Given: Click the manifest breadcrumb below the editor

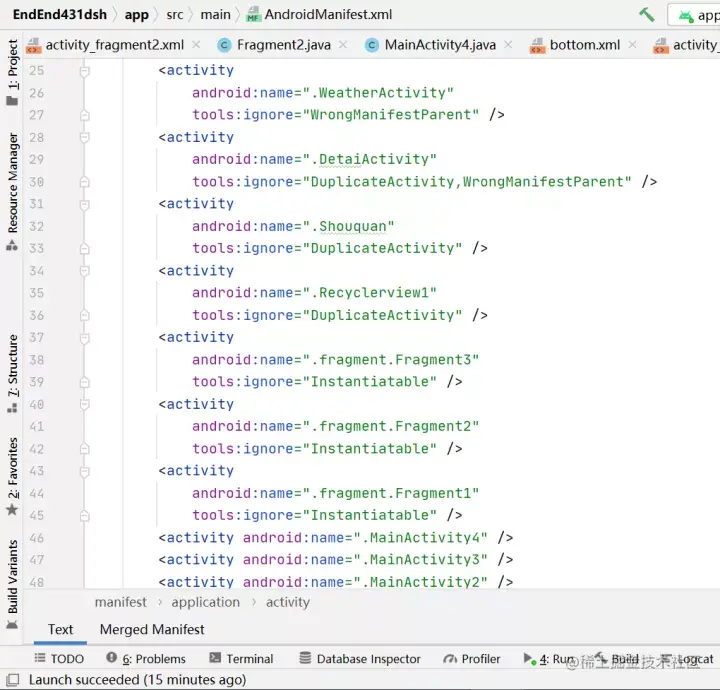Looking at the screenshot, I should (121, 602).
